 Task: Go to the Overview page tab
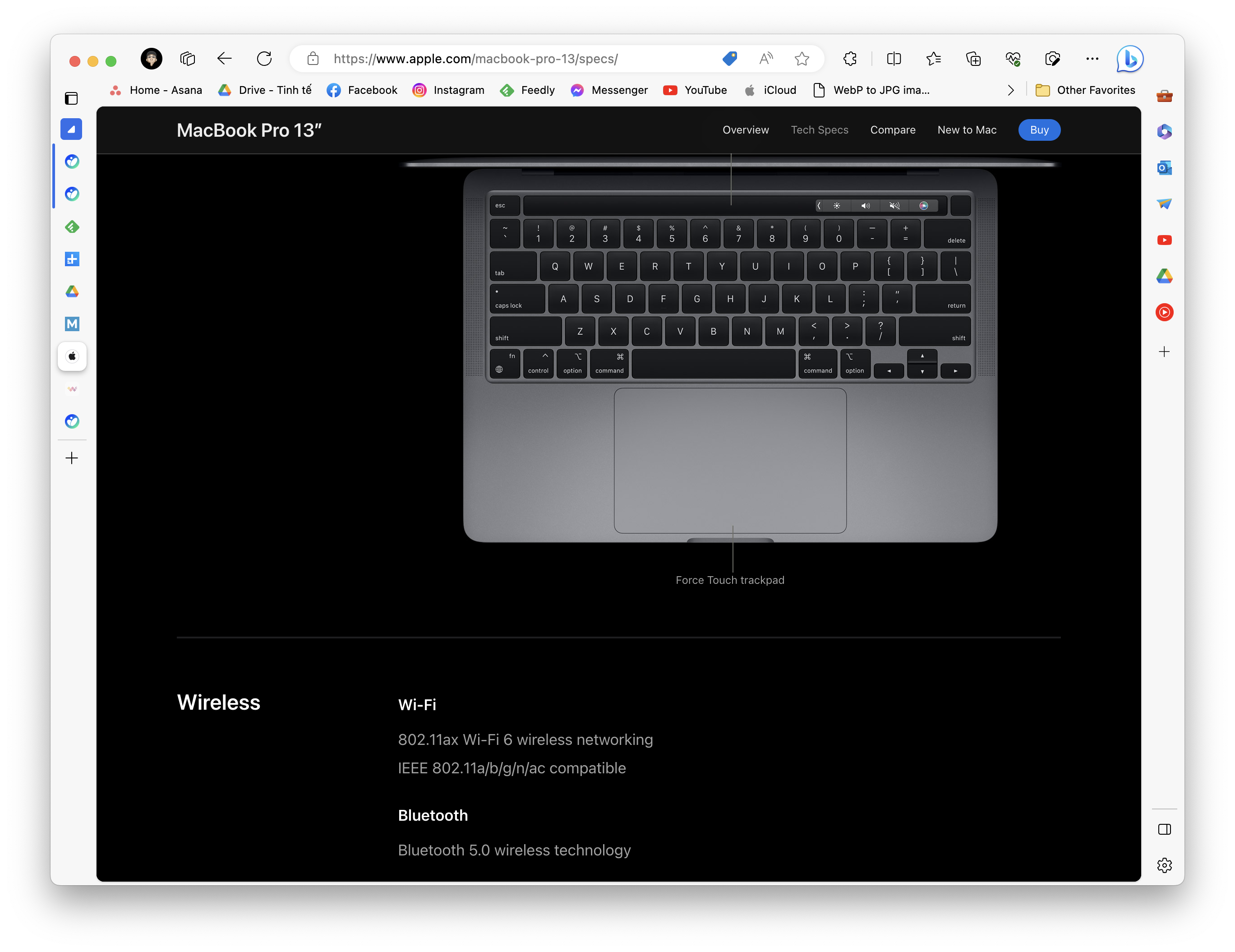pos(745,130)
